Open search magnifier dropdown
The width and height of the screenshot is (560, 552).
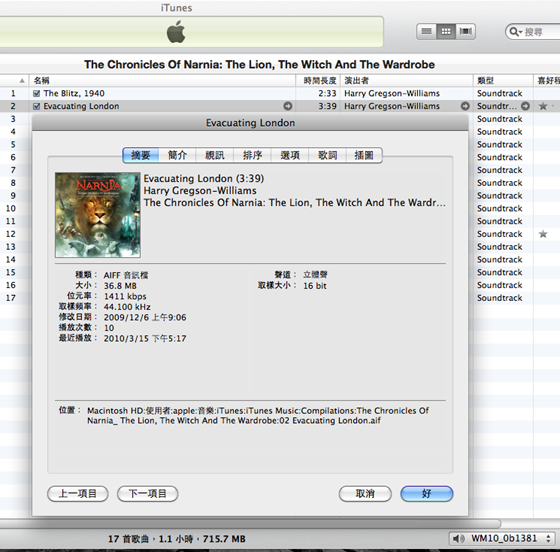[516, 32]
